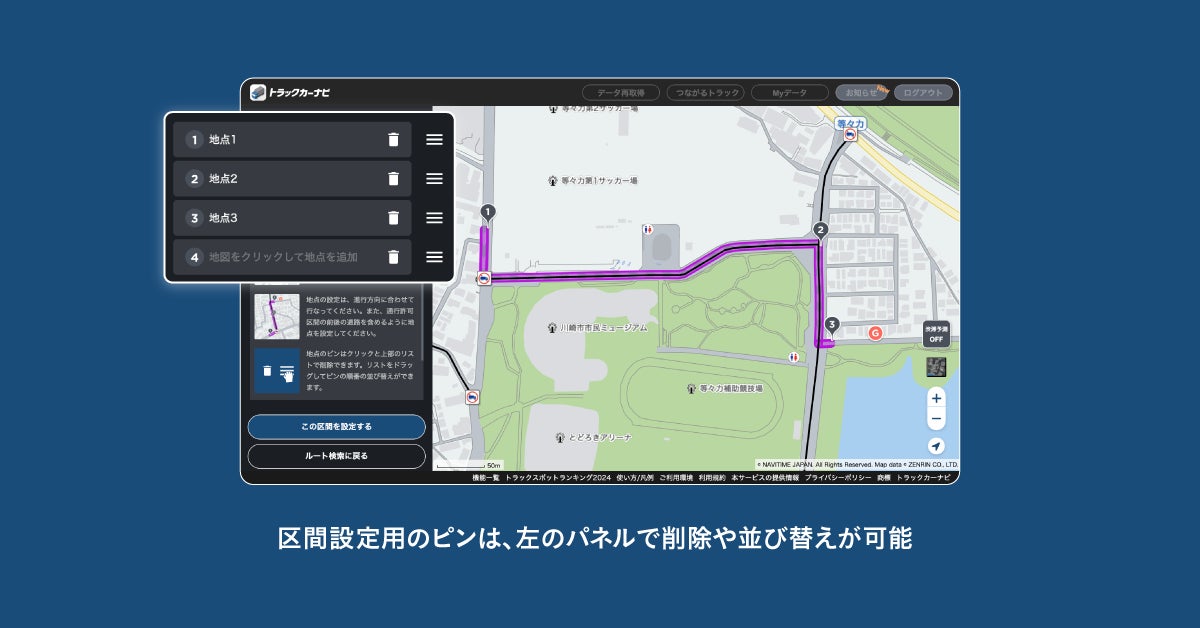The height and width of the screenshot is (628, 1200).
Task: Delete 地点1 with its trash icon
Action: [393, 140]
